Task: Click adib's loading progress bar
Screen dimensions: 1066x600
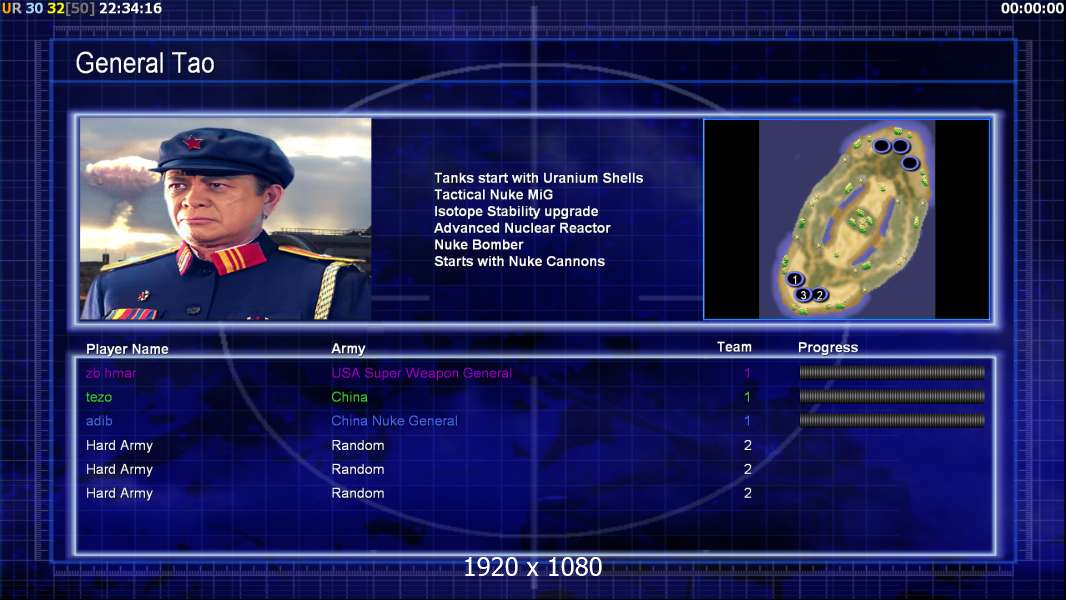Action: tap(892, 421)
